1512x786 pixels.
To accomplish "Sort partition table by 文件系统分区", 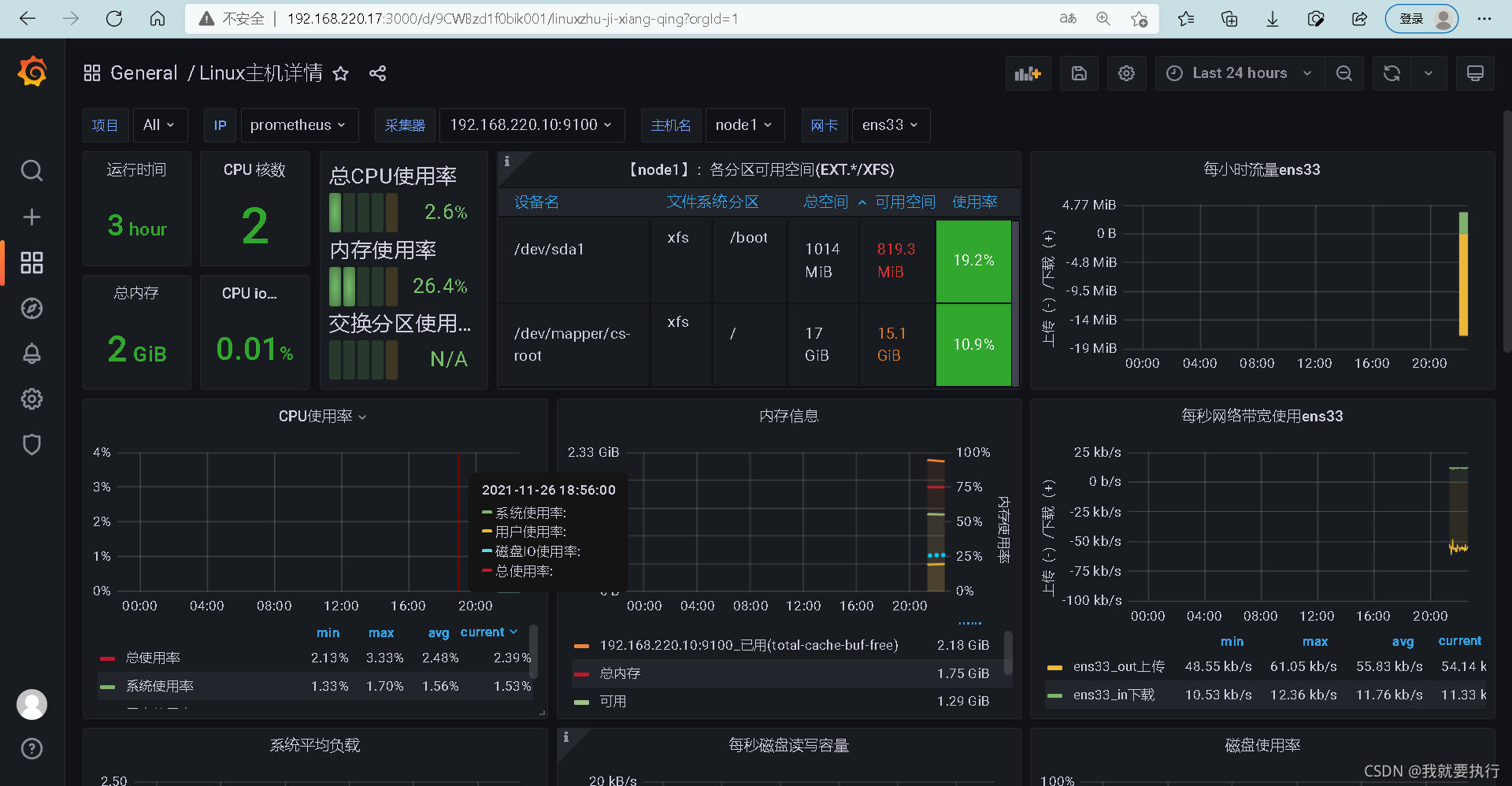I will [713, 202].
